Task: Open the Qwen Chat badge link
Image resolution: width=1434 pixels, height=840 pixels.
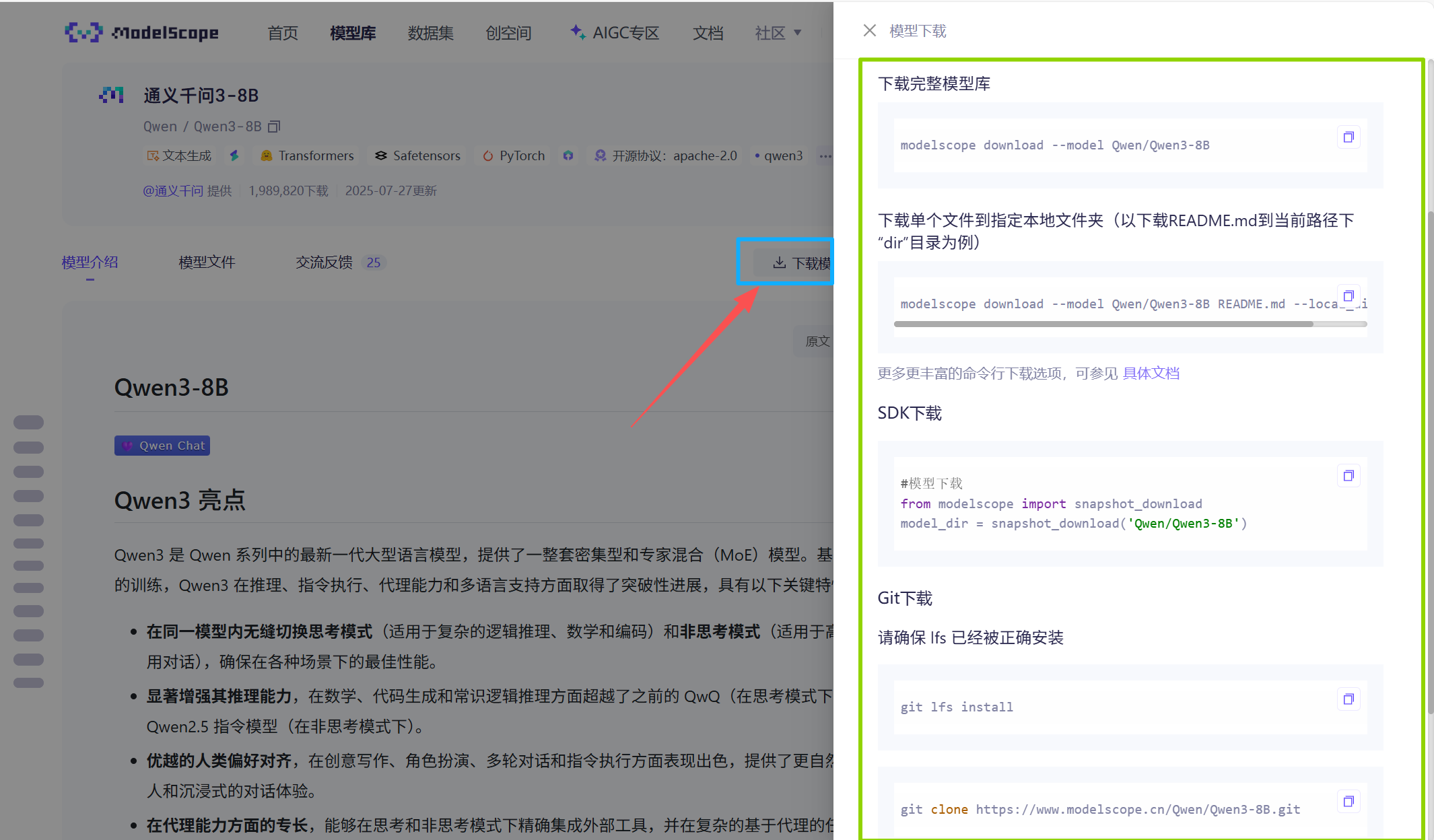Action: coord(162,445)
